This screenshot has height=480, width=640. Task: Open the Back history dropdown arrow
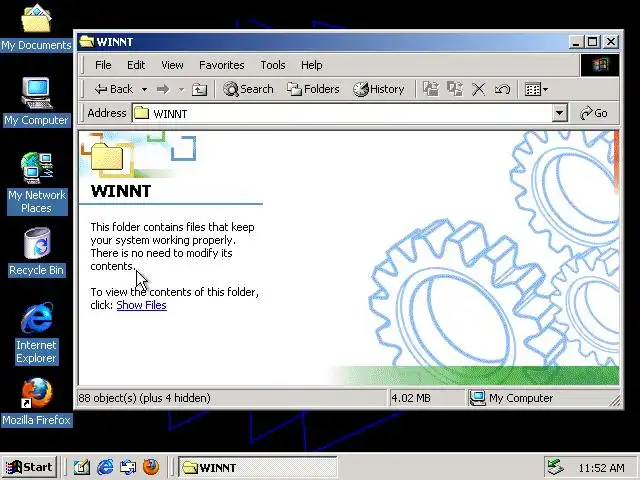click(144, 89)
